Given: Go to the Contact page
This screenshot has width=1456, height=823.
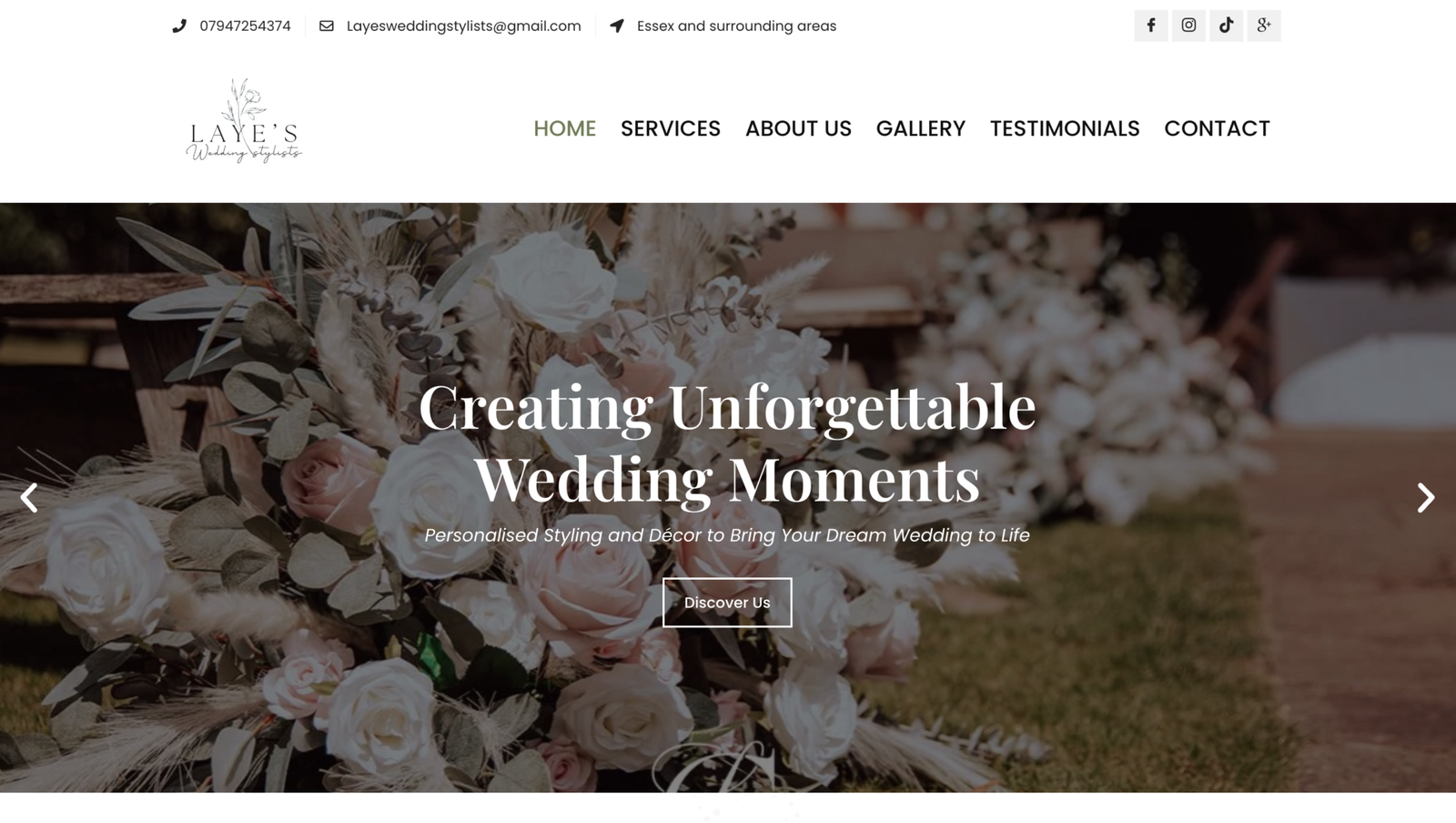Looking at the screenshot, I should [1217, 128].
